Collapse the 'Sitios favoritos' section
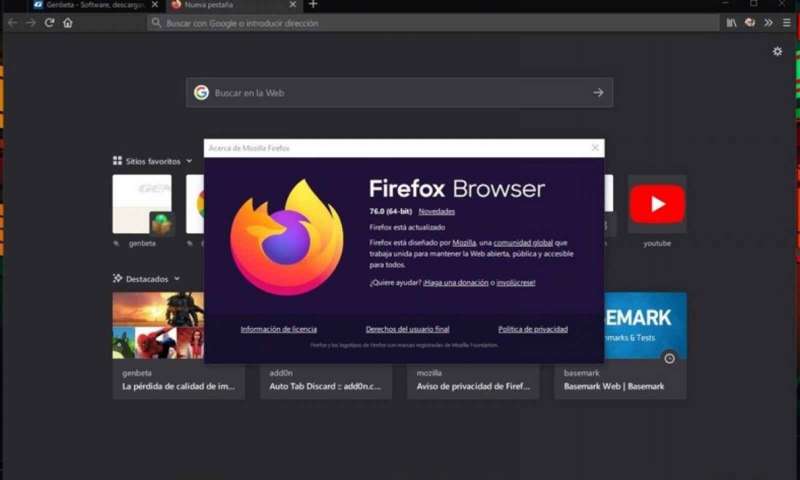 (x=189, y=161)
